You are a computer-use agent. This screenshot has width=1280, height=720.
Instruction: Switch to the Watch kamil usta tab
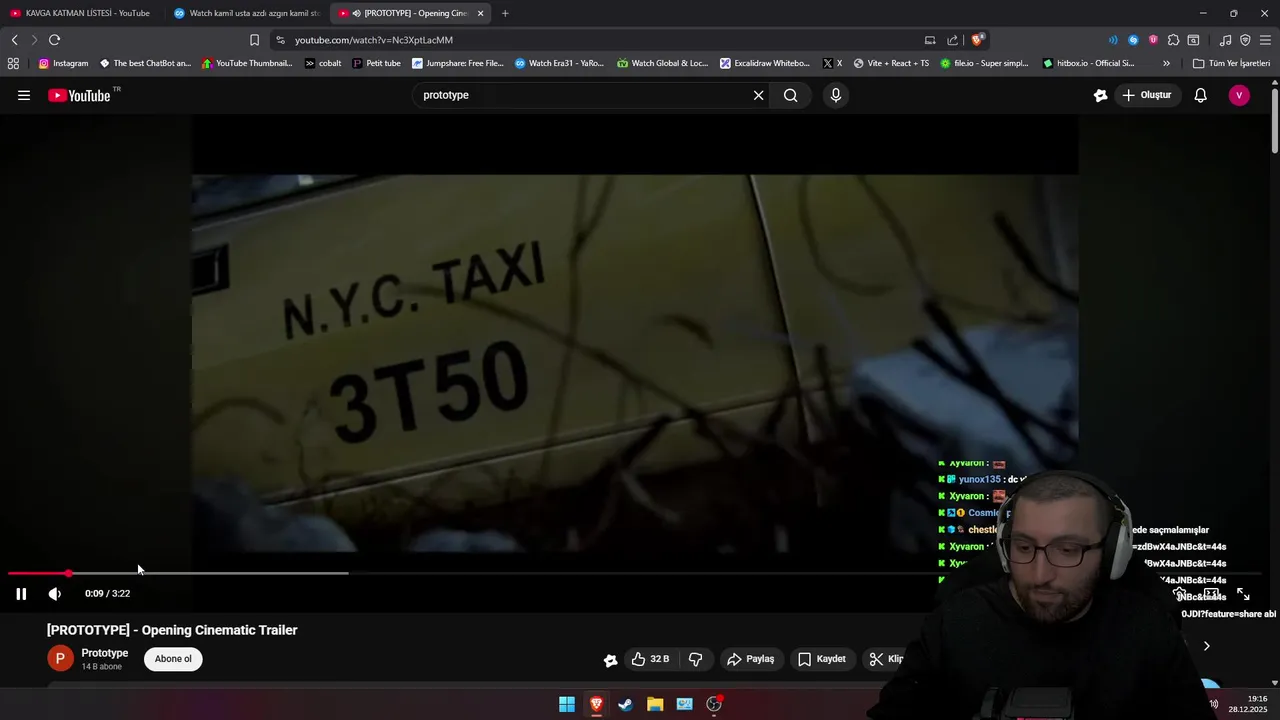246,13
